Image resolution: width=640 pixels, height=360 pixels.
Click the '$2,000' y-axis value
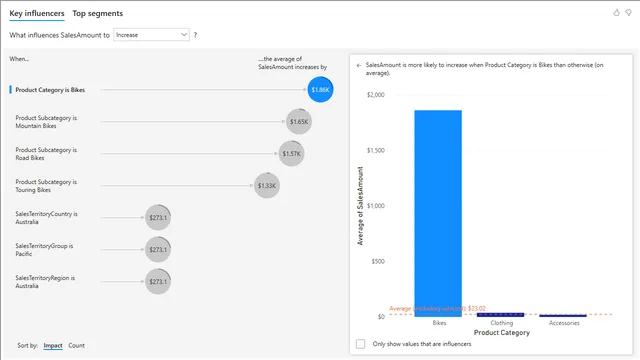coord(376,95)
